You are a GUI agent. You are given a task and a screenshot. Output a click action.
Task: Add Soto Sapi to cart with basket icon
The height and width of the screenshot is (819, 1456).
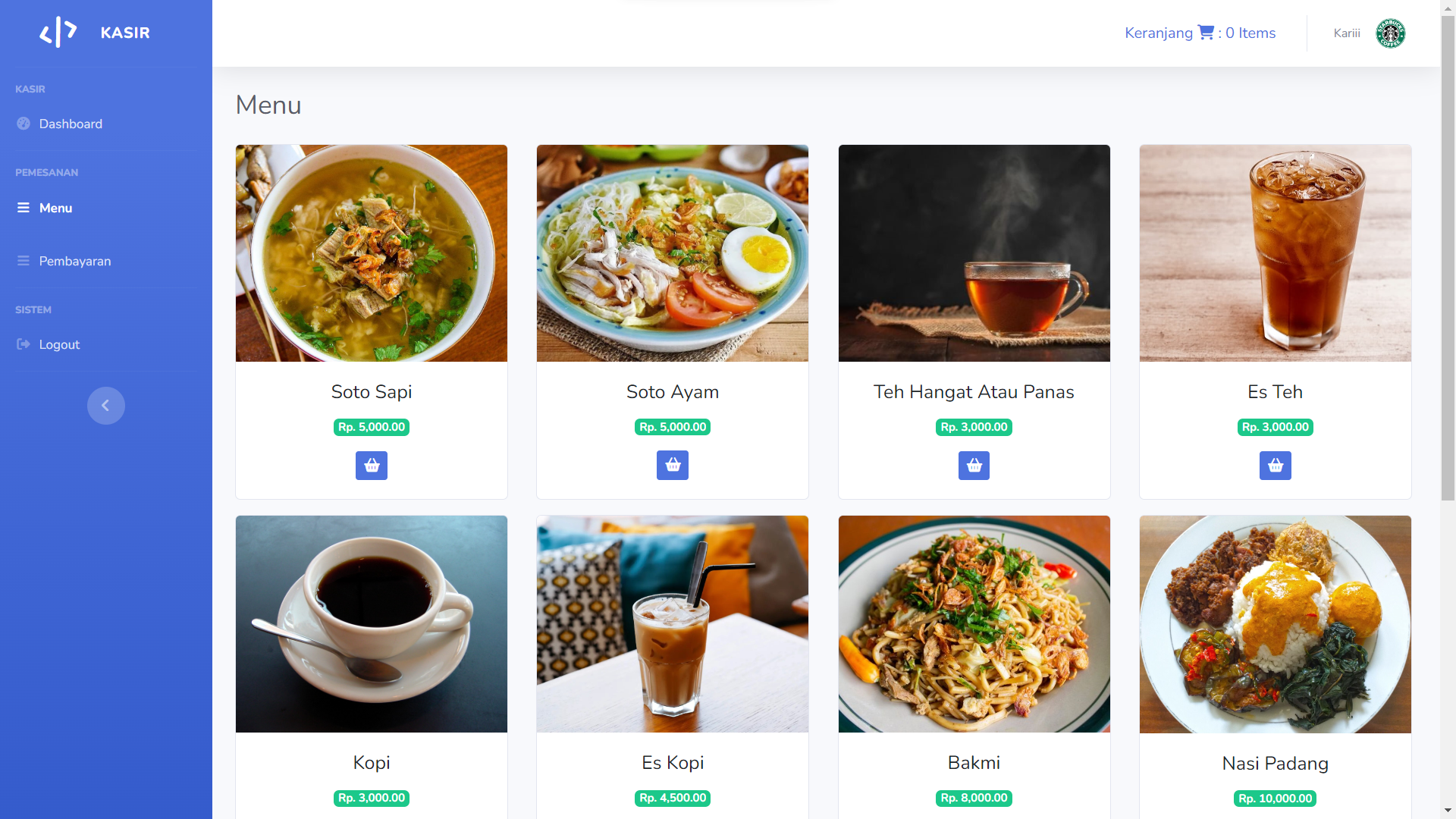point(372,466)
